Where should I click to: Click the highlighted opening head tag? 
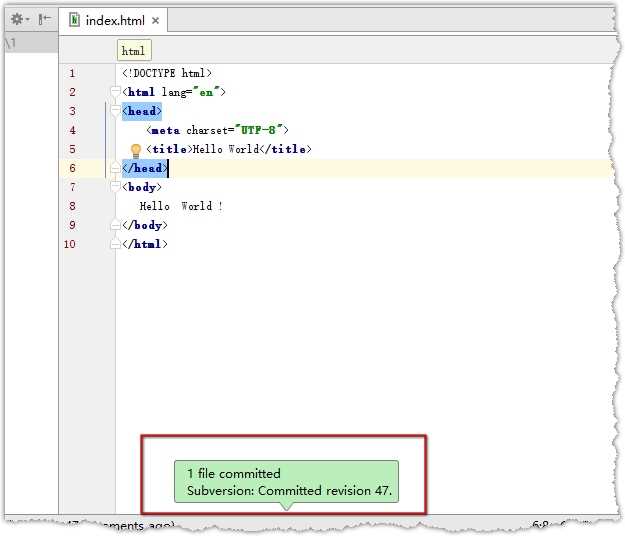(142, 111)
